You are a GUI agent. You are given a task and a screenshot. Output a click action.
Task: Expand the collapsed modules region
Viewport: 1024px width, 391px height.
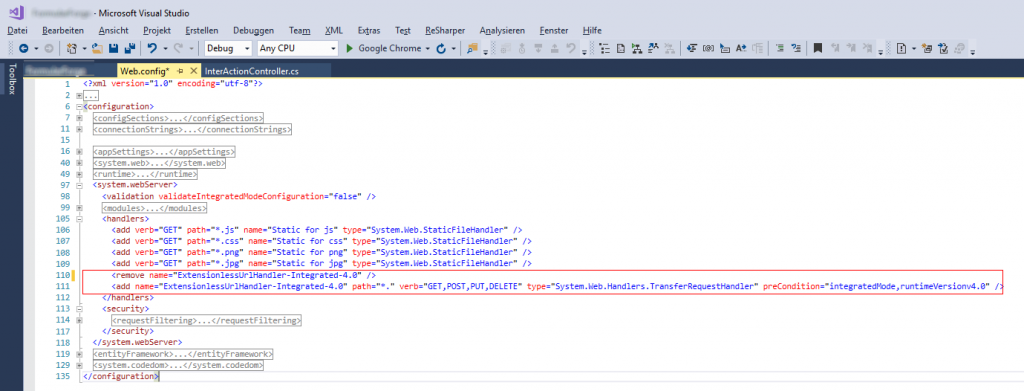coord(80,208)
